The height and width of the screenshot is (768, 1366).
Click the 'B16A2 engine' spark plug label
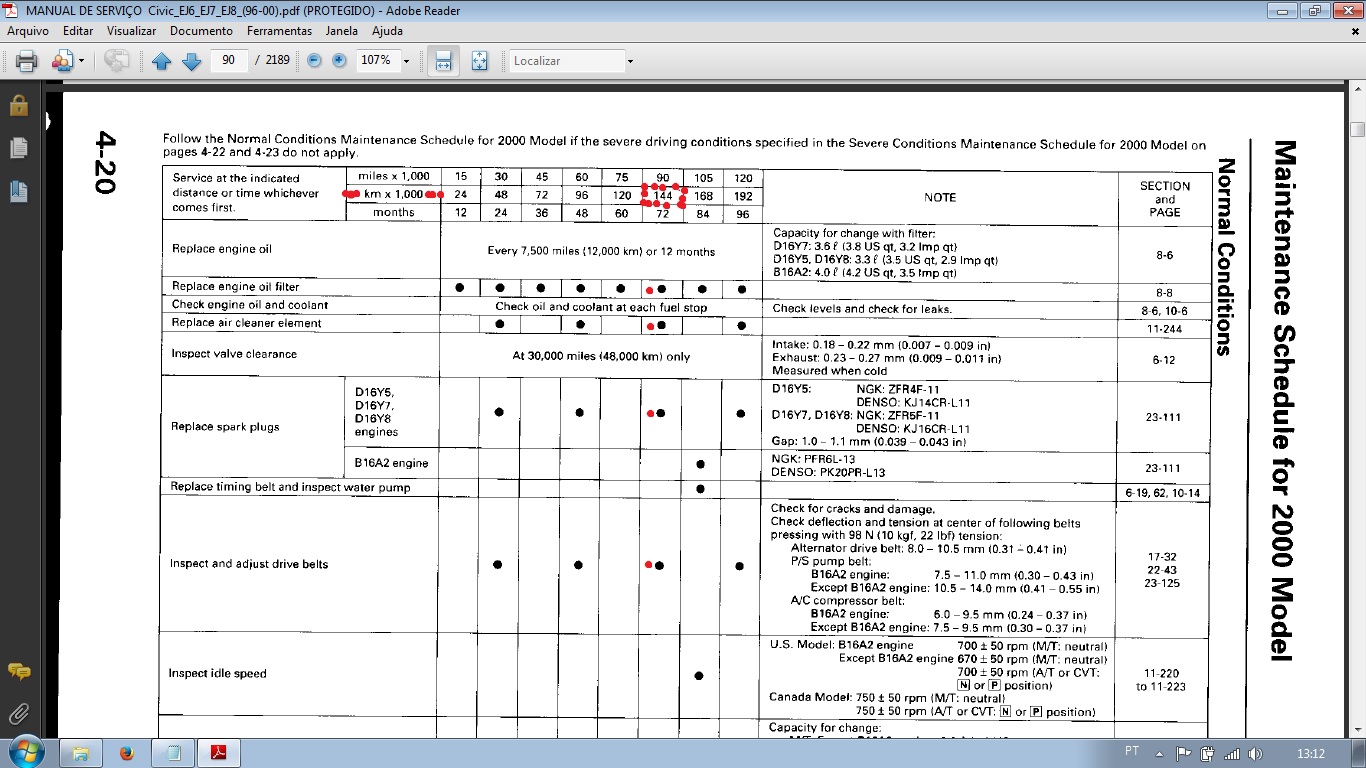392,464
